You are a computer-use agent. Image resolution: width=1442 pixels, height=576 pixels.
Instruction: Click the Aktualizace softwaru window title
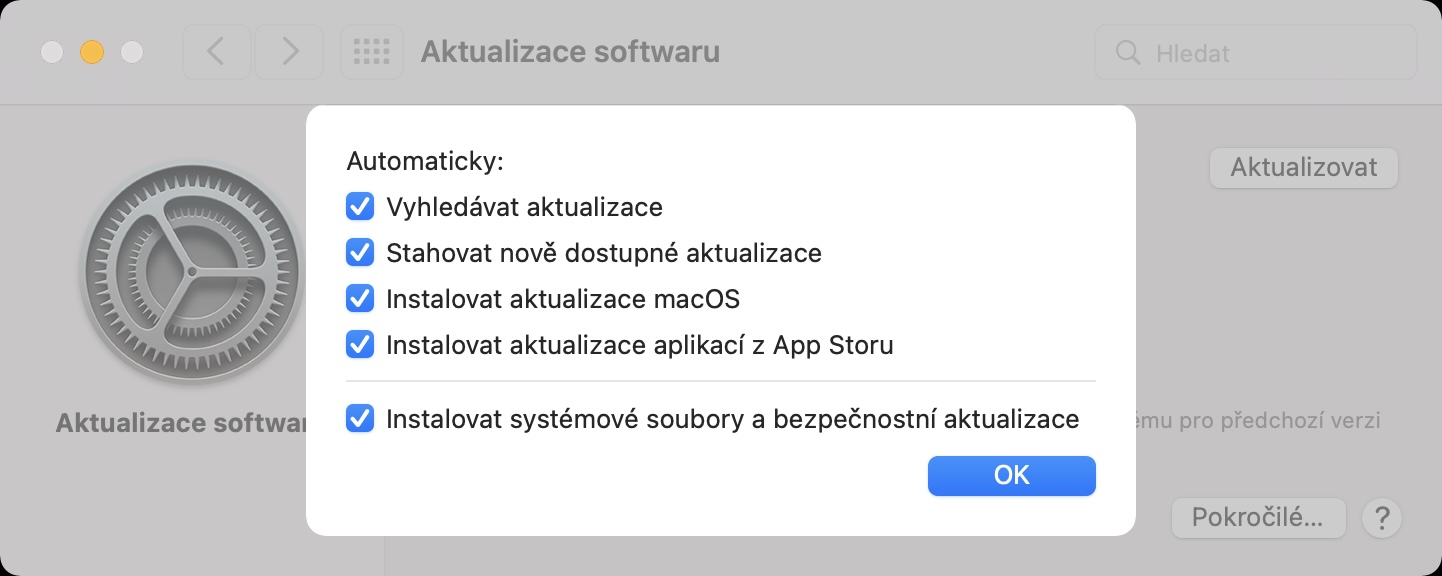coord(570,52)
